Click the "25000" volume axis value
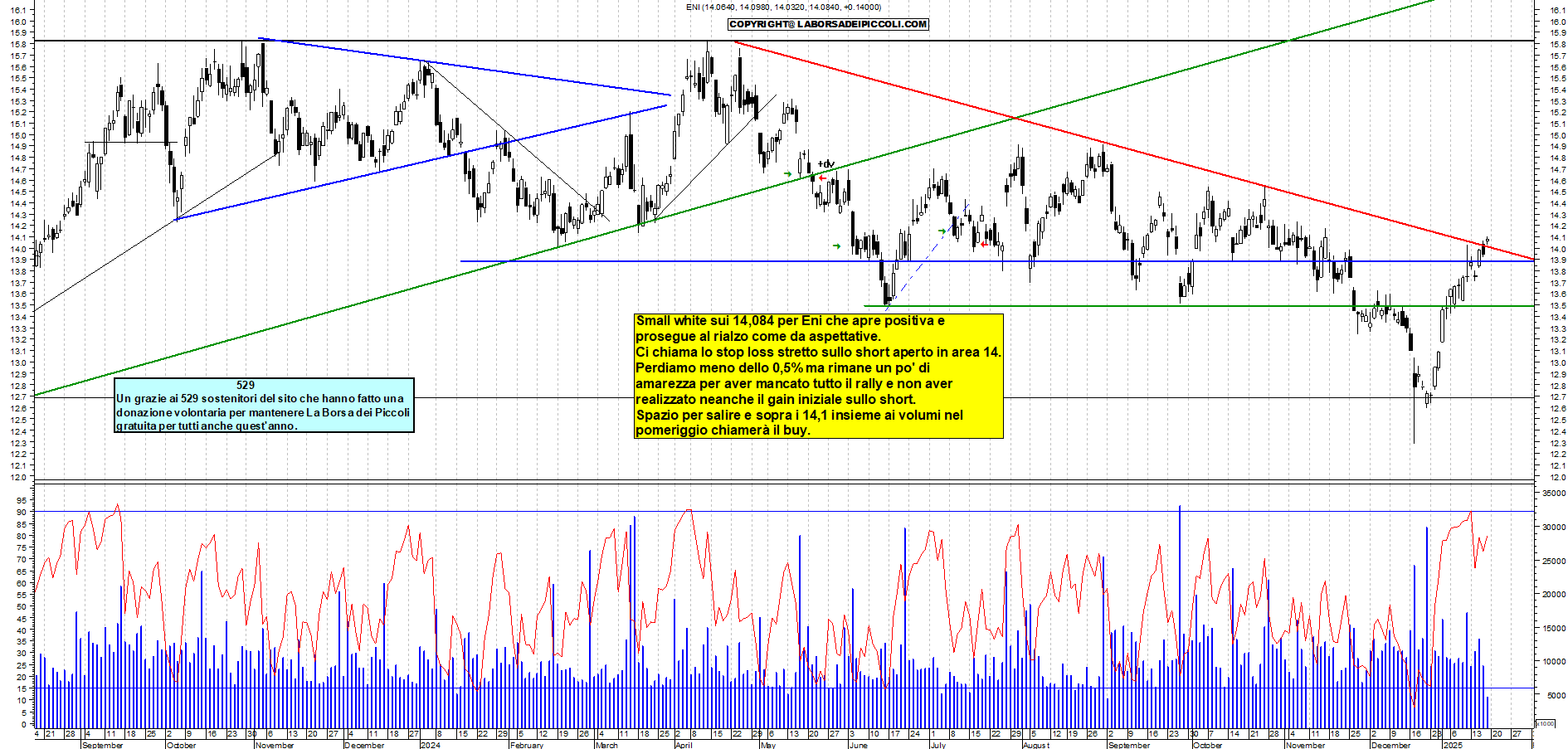Image resolution: width=1568 pixels, height=749 pixels. click(1554, 561)
